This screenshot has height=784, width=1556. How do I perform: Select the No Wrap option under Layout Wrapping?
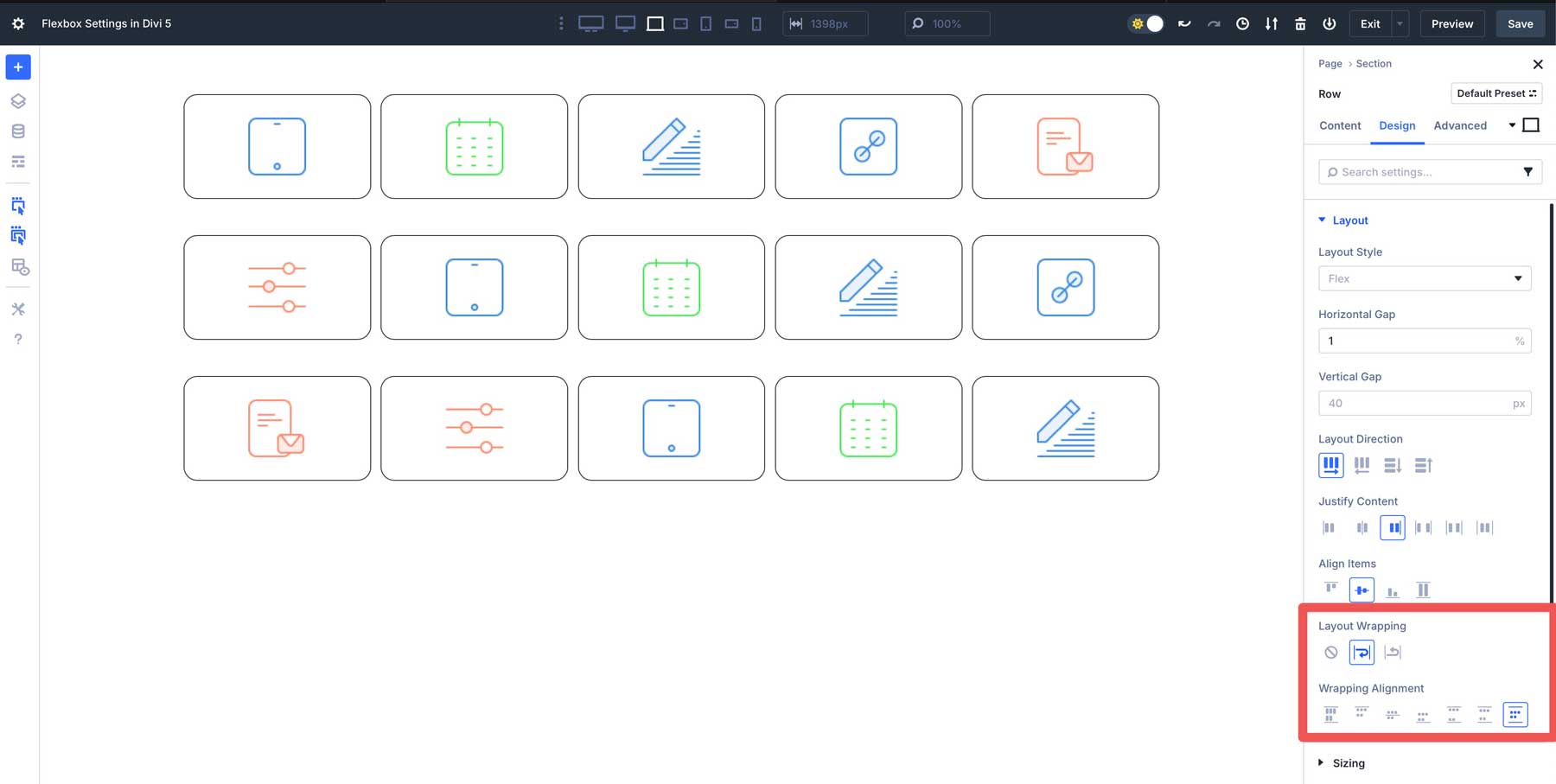(1330, 653)
